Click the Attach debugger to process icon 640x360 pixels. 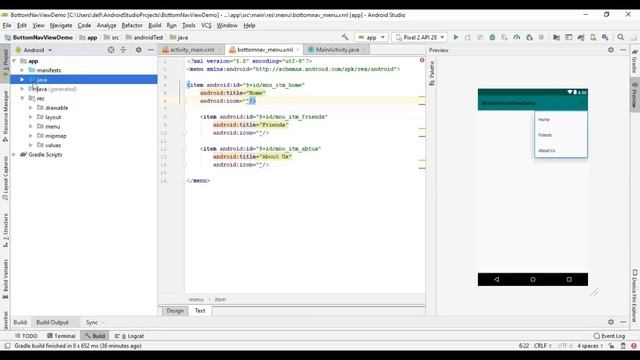[529, 37]
